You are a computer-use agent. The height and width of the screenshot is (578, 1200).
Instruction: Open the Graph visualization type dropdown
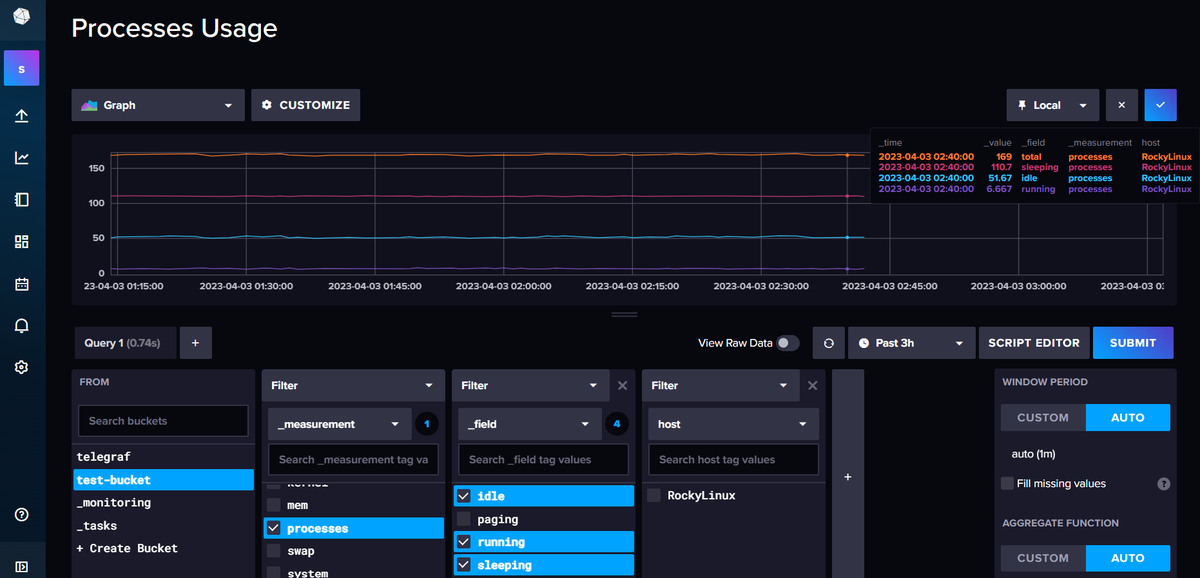(x=157, y=105)
